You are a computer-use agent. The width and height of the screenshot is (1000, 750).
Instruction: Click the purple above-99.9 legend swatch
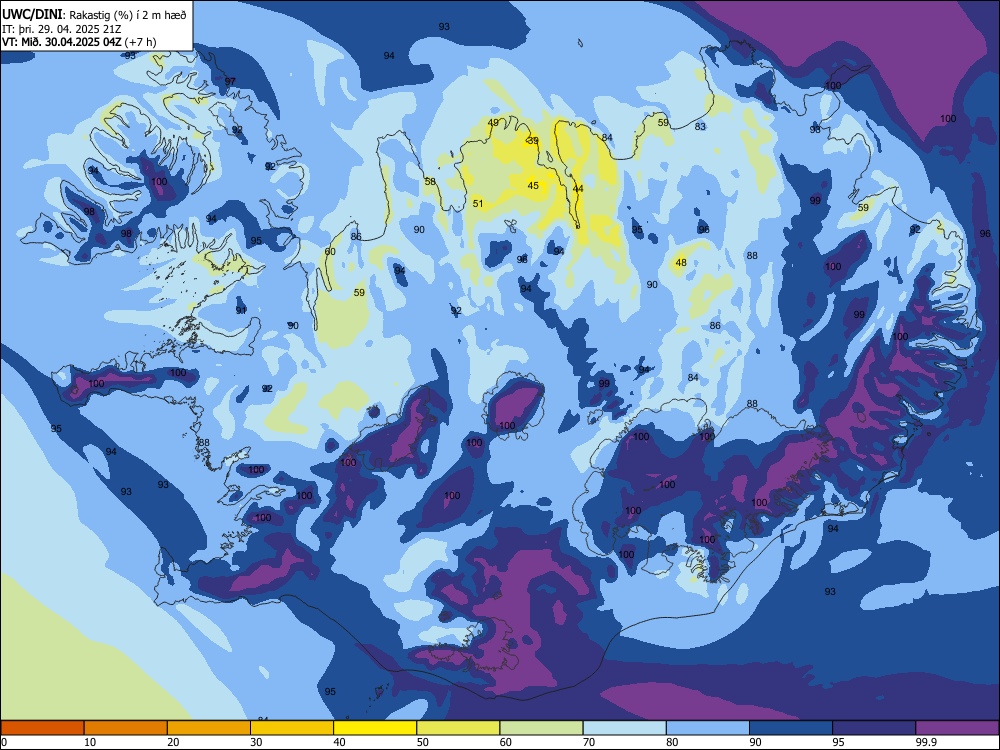point(957,728)
